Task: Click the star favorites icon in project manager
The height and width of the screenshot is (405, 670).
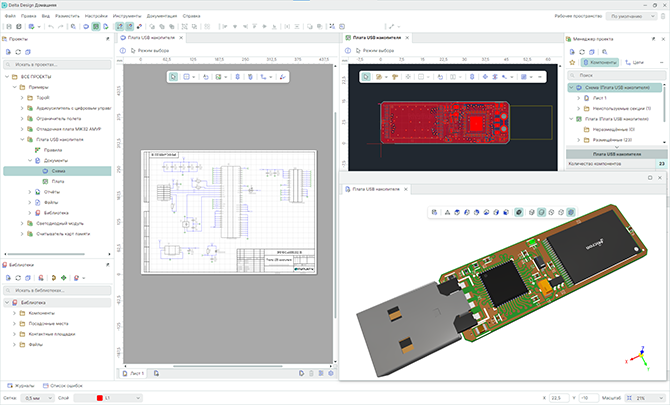Action: point(571,62)
